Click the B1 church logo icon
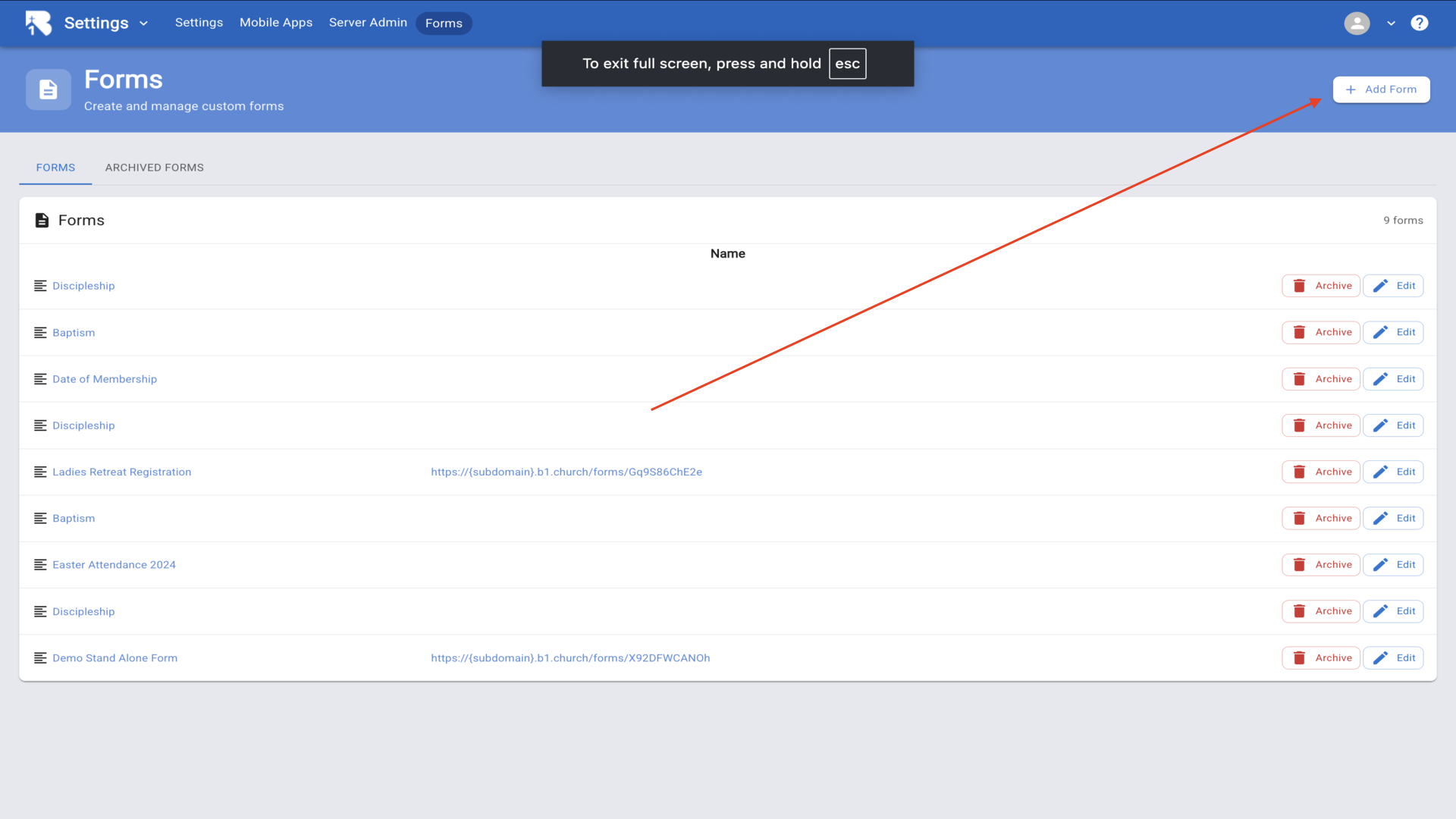This screenshot has height=819, width=1456. [x=38, y=23]
